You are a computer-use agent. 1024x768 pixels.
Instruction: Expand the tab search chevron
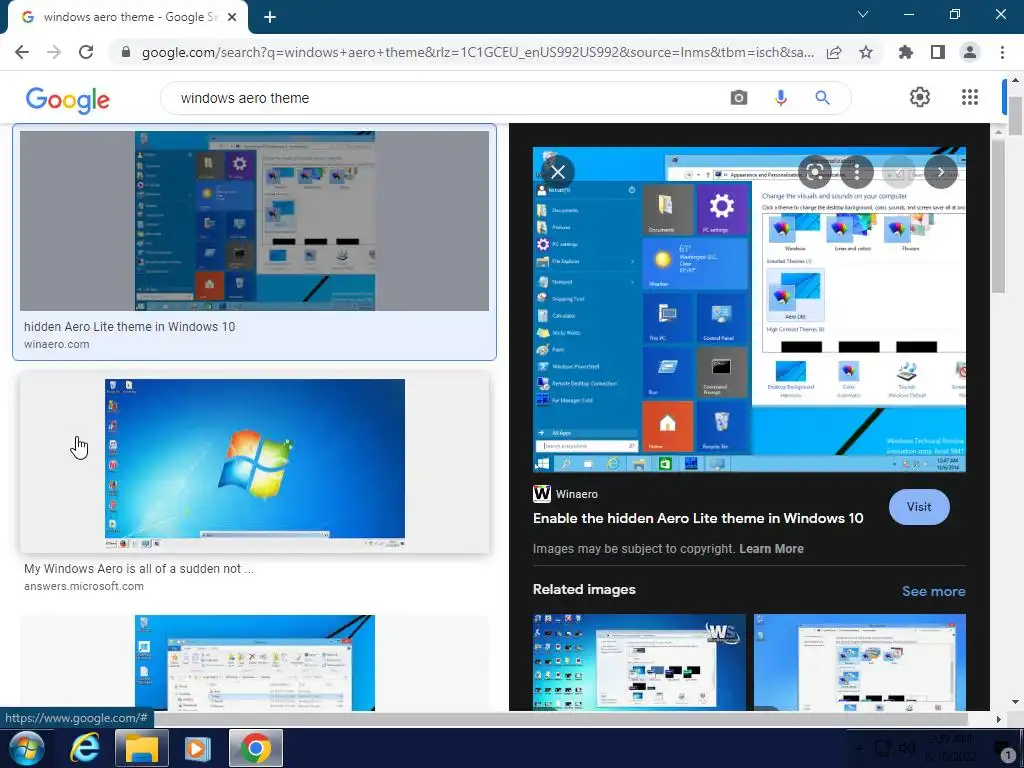pos(863,14)
